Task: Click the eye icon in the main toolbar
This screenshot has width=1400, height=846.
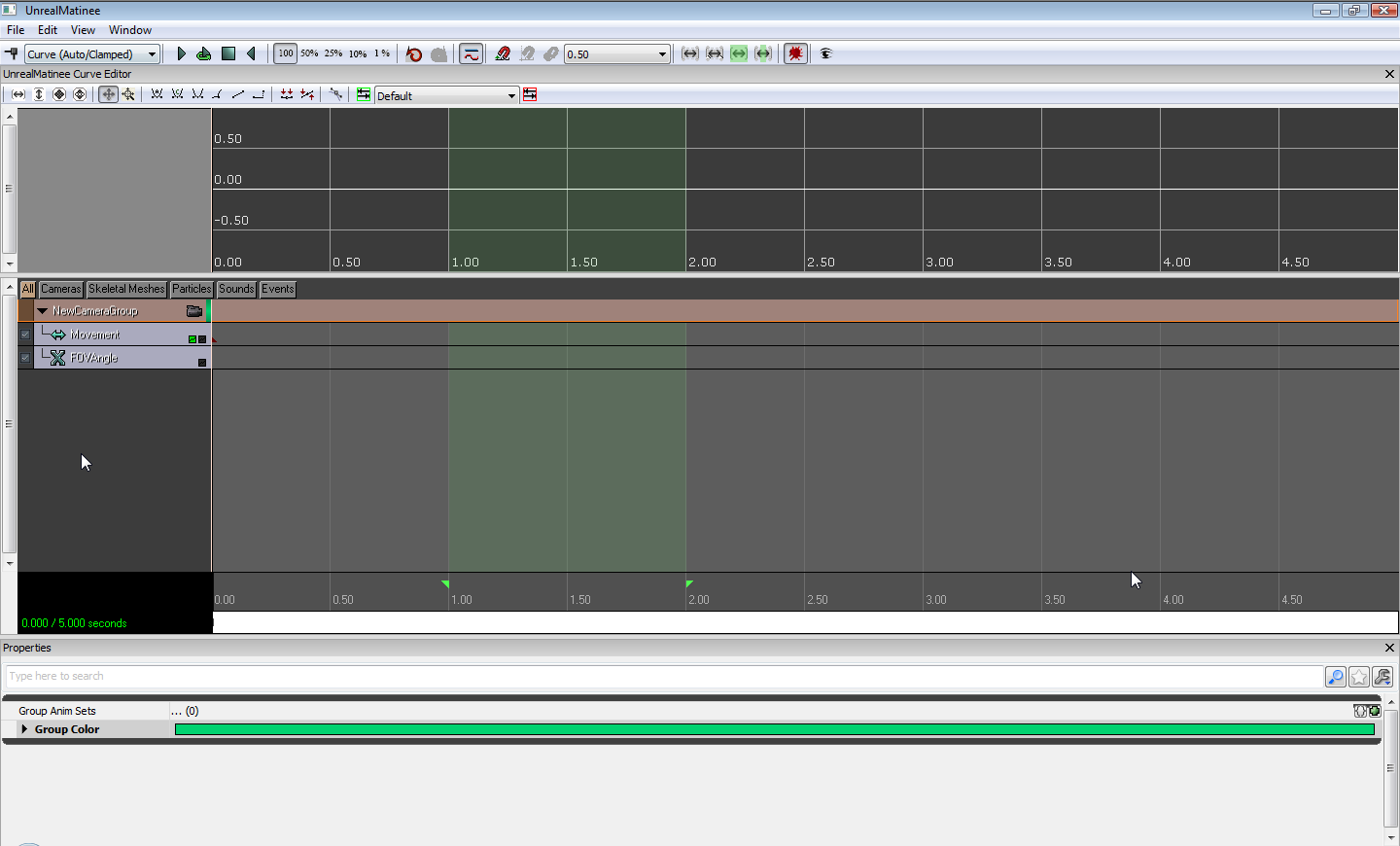Action: [x=826, y=53]
